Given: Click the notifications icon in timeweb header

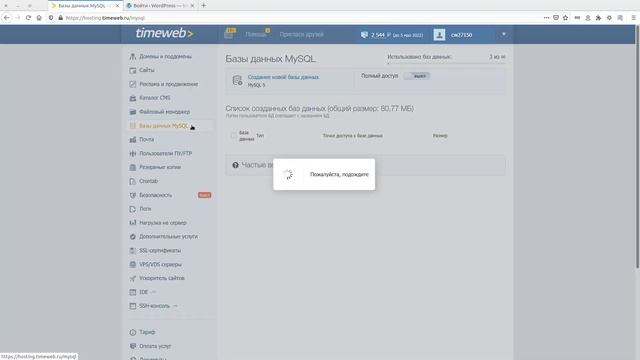Looking at the screenshot, I should [x=230, y=33].
